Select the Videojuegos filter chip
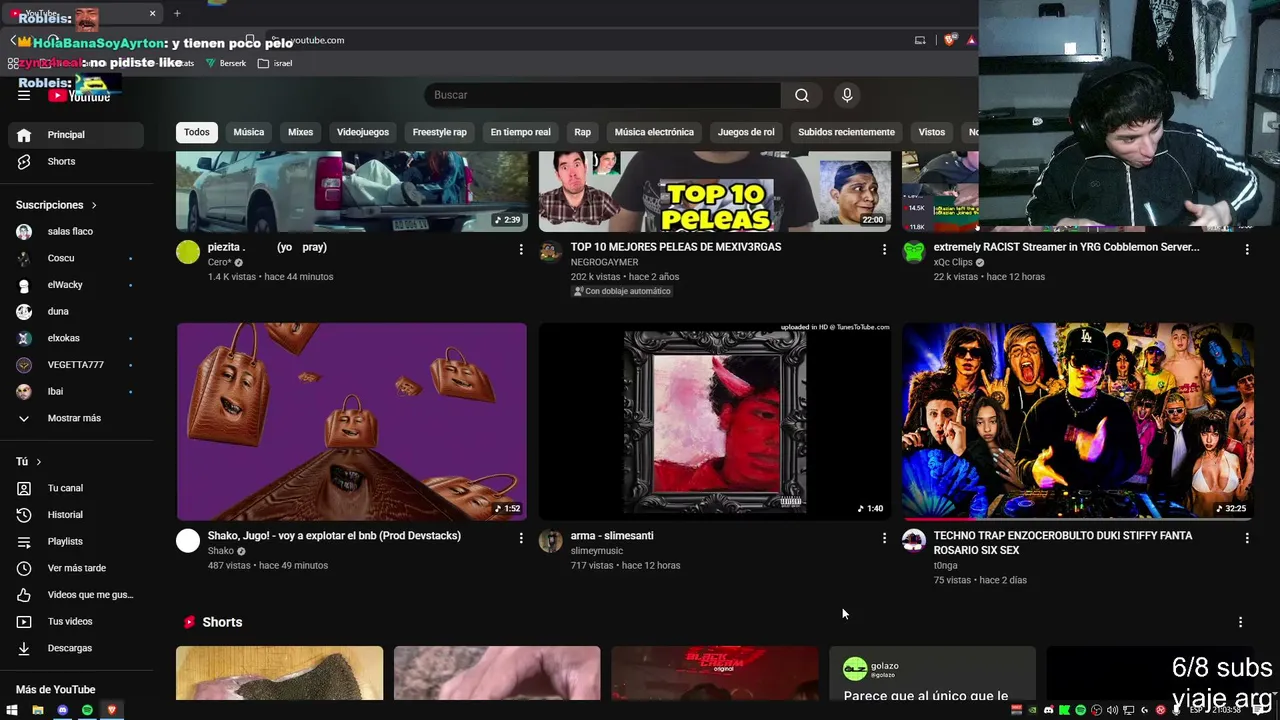The height and width of the screenshot is (720, 1280). pyautogui.click(x=363, y=132)
